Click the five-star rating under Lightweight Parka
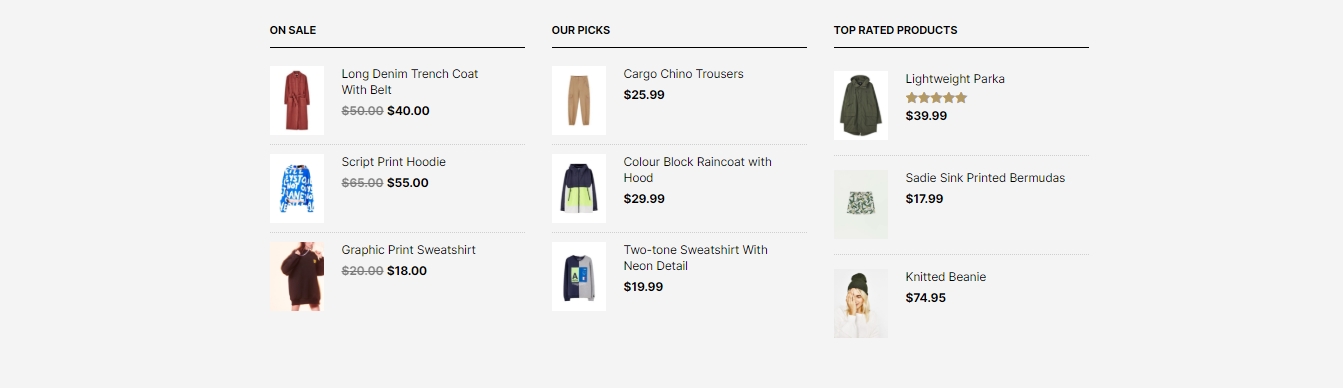The image size is (1343, 388). click(936, 98)
